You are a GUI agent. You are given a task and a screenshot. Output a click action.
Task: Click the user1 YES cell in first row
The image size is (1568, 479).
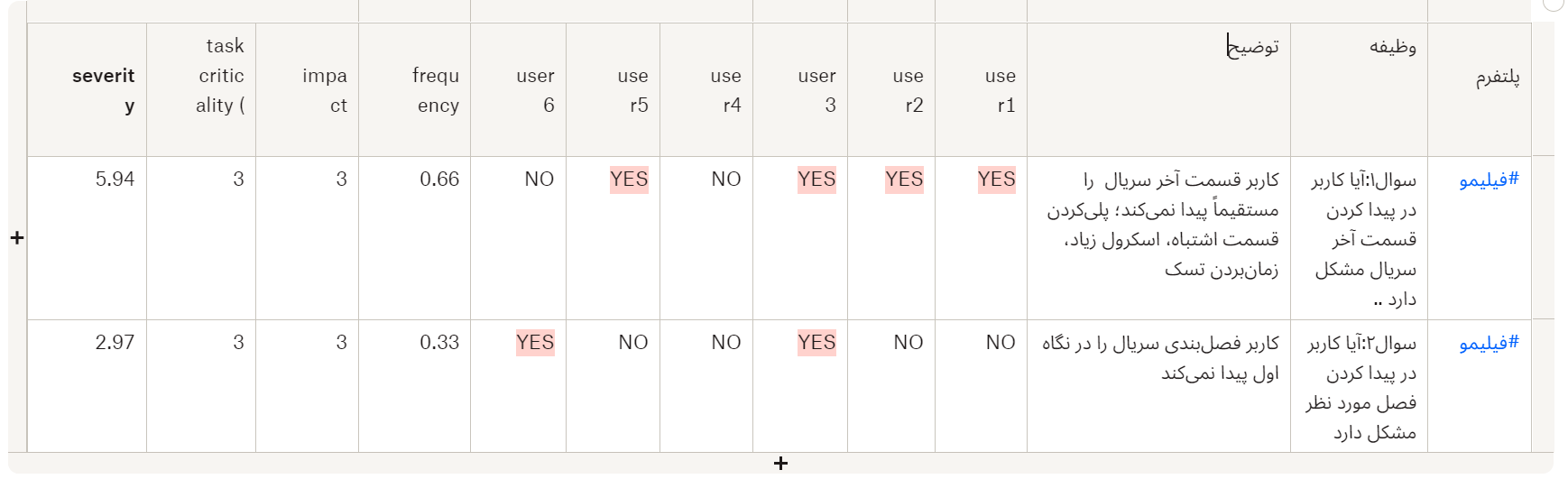(x=997, y=180)
